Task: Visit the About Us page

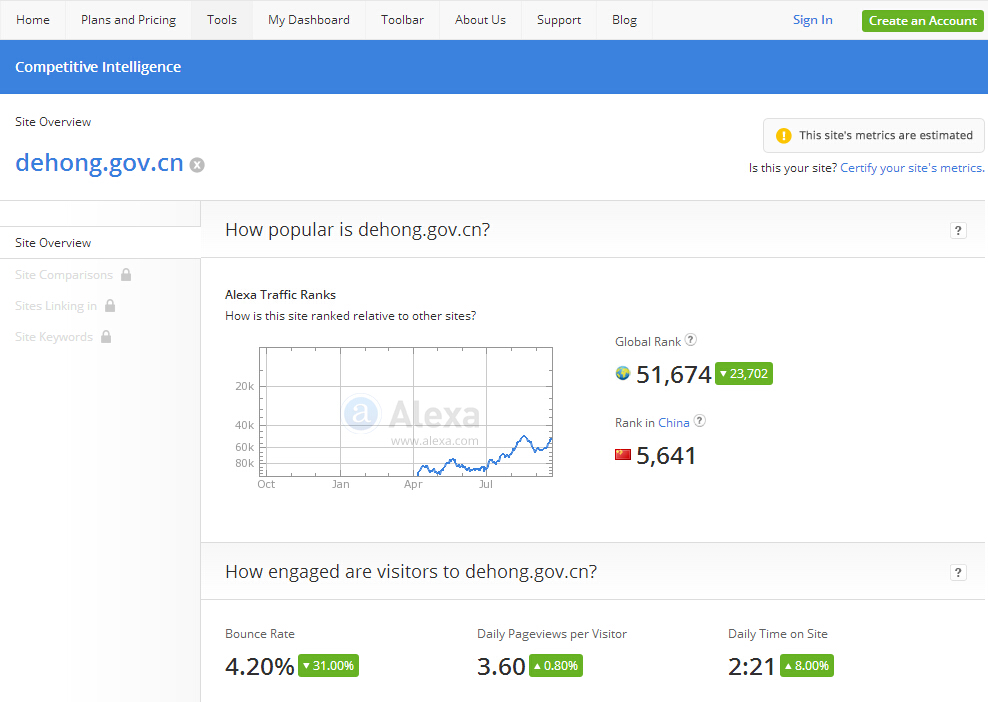Action: (x=480, y=20)
